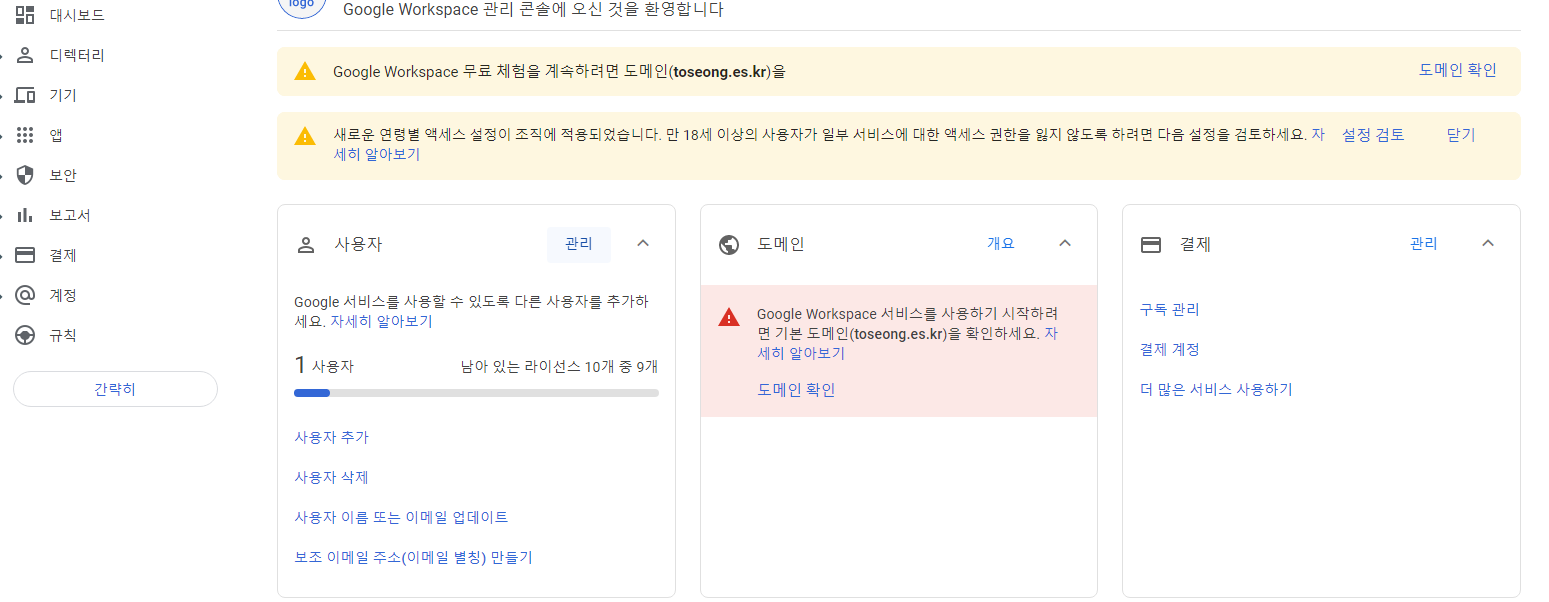Click the '1 사용자' count text
This screenshot has width=1549, height=602.
click(x=324, y=366)
